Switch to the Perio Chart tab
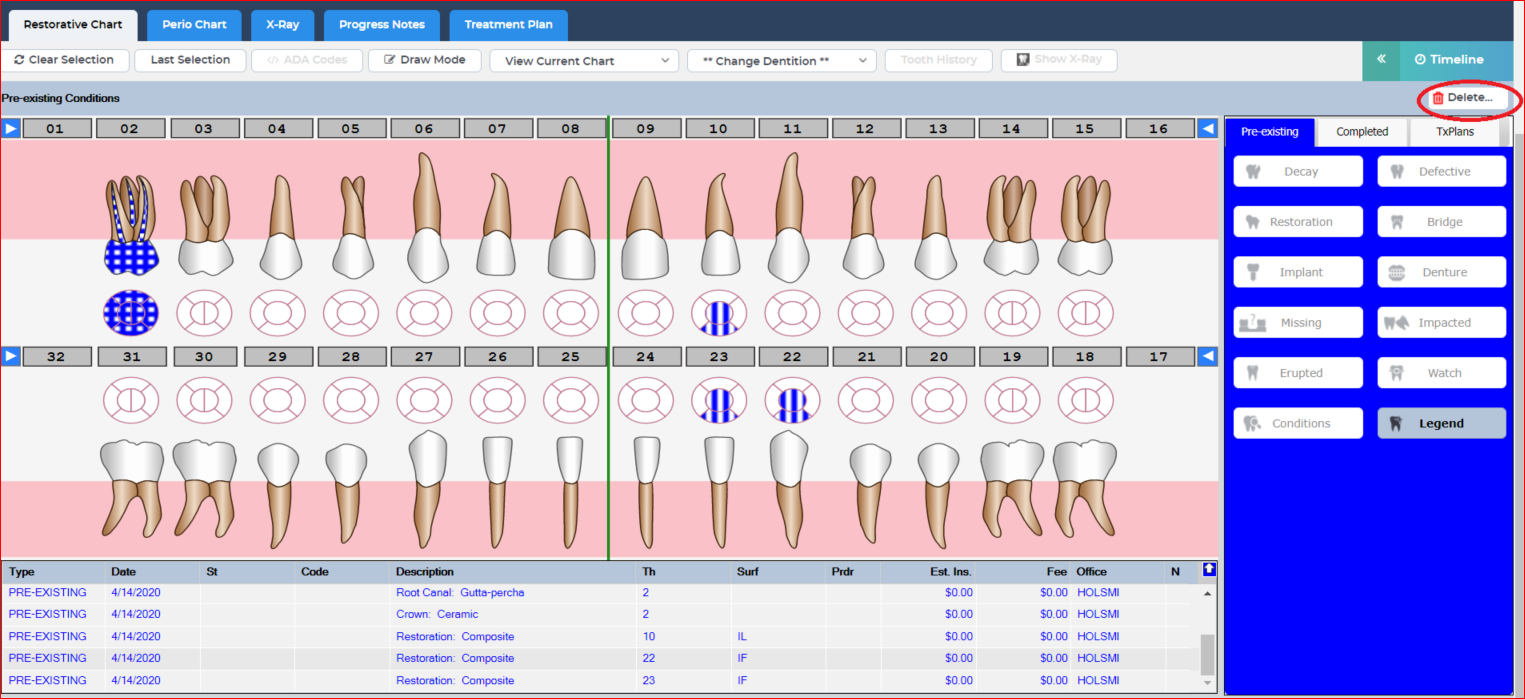Image resolution: width=1525 pixels, height=699 pixels. (x=194, y=24)
